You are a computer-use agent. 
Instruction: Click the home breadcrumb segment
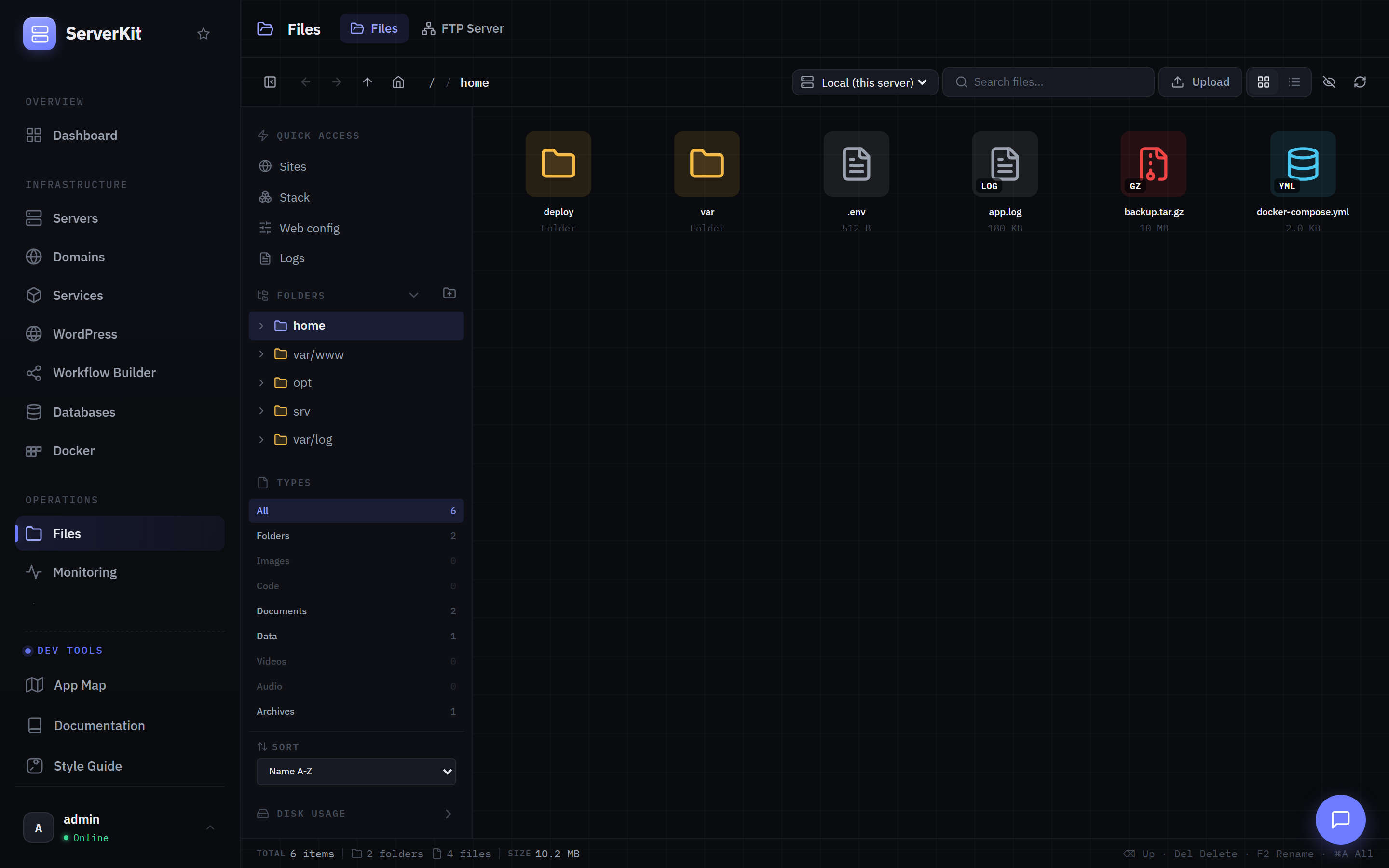tap(474, 82)
